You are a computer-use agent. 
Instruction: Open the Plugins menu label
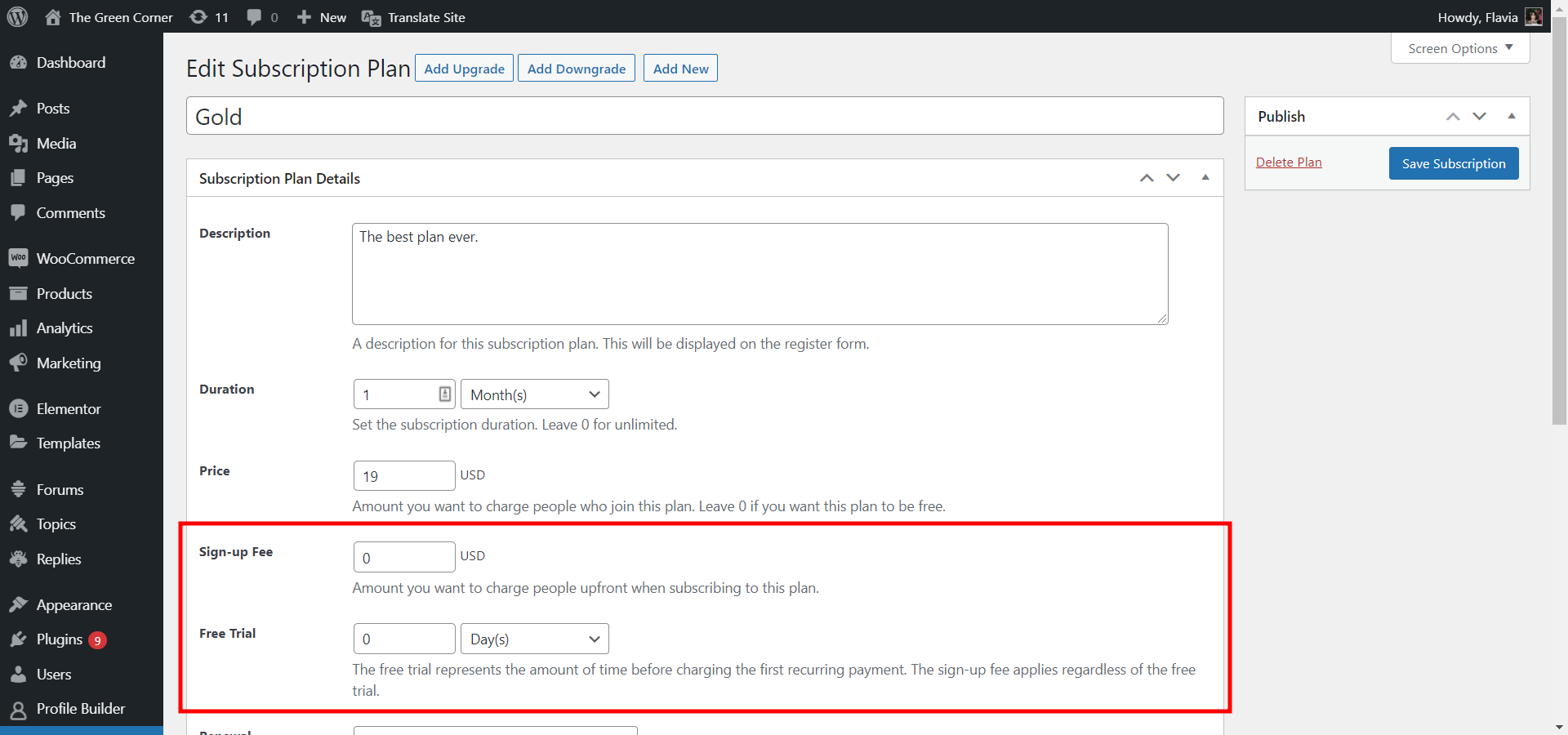pyautogui.click(x=60, y=639)
